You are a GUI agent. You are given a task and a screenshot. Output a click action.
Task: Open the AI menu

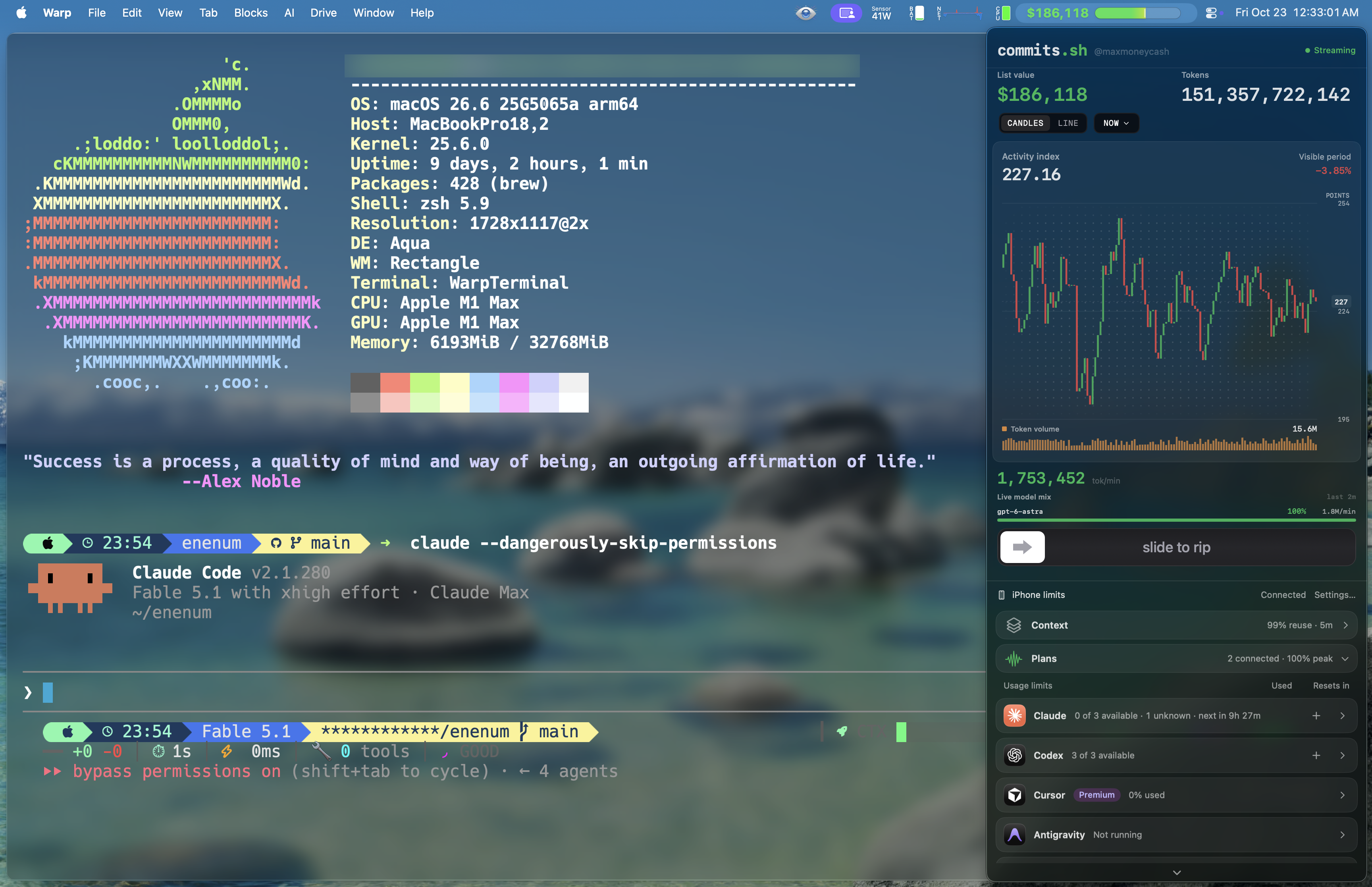point(289,13)
